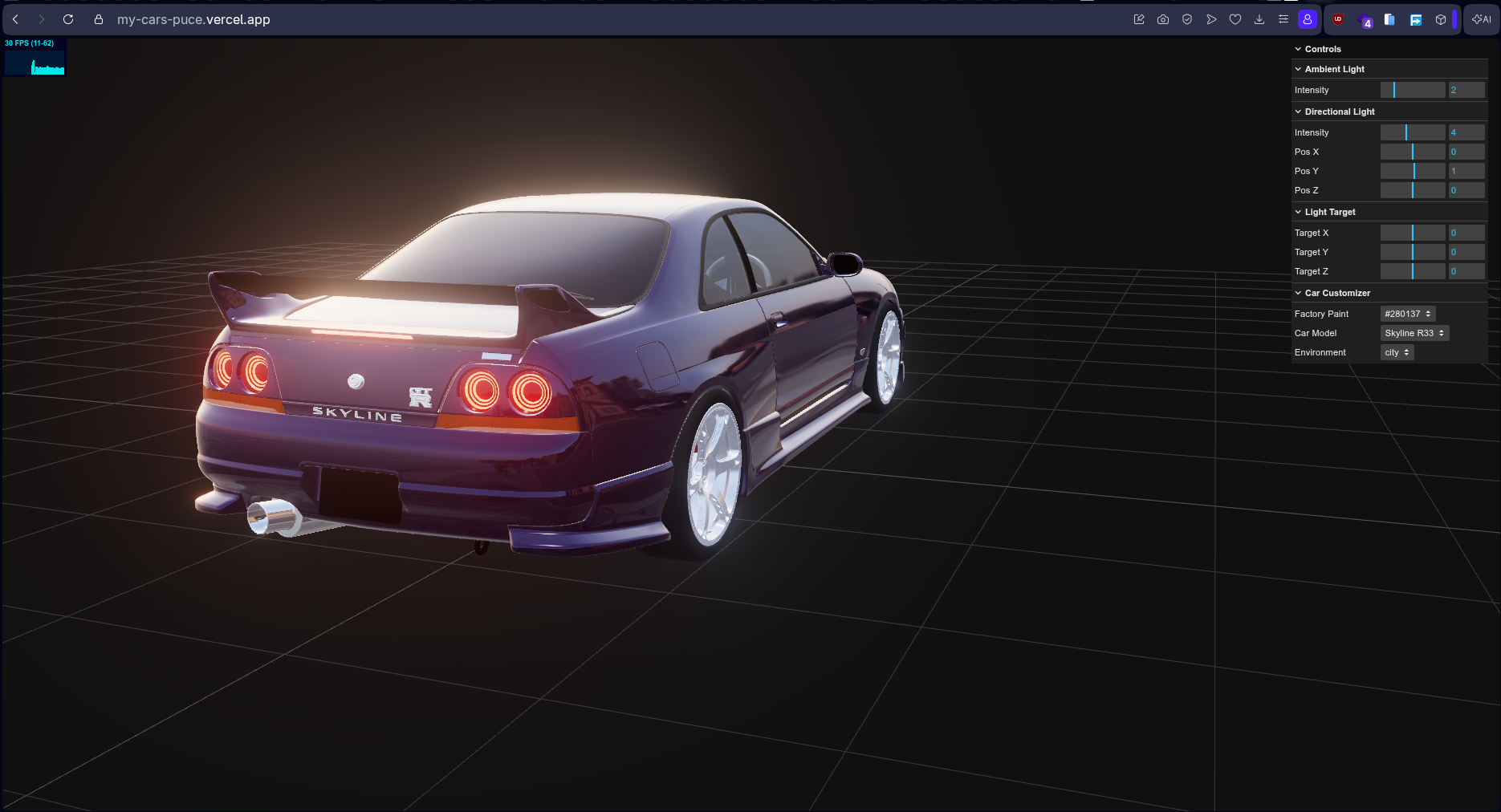1501x812 pixels.
Task: Click Ambient Light Intensity value field
Action: click(1466, 90)
